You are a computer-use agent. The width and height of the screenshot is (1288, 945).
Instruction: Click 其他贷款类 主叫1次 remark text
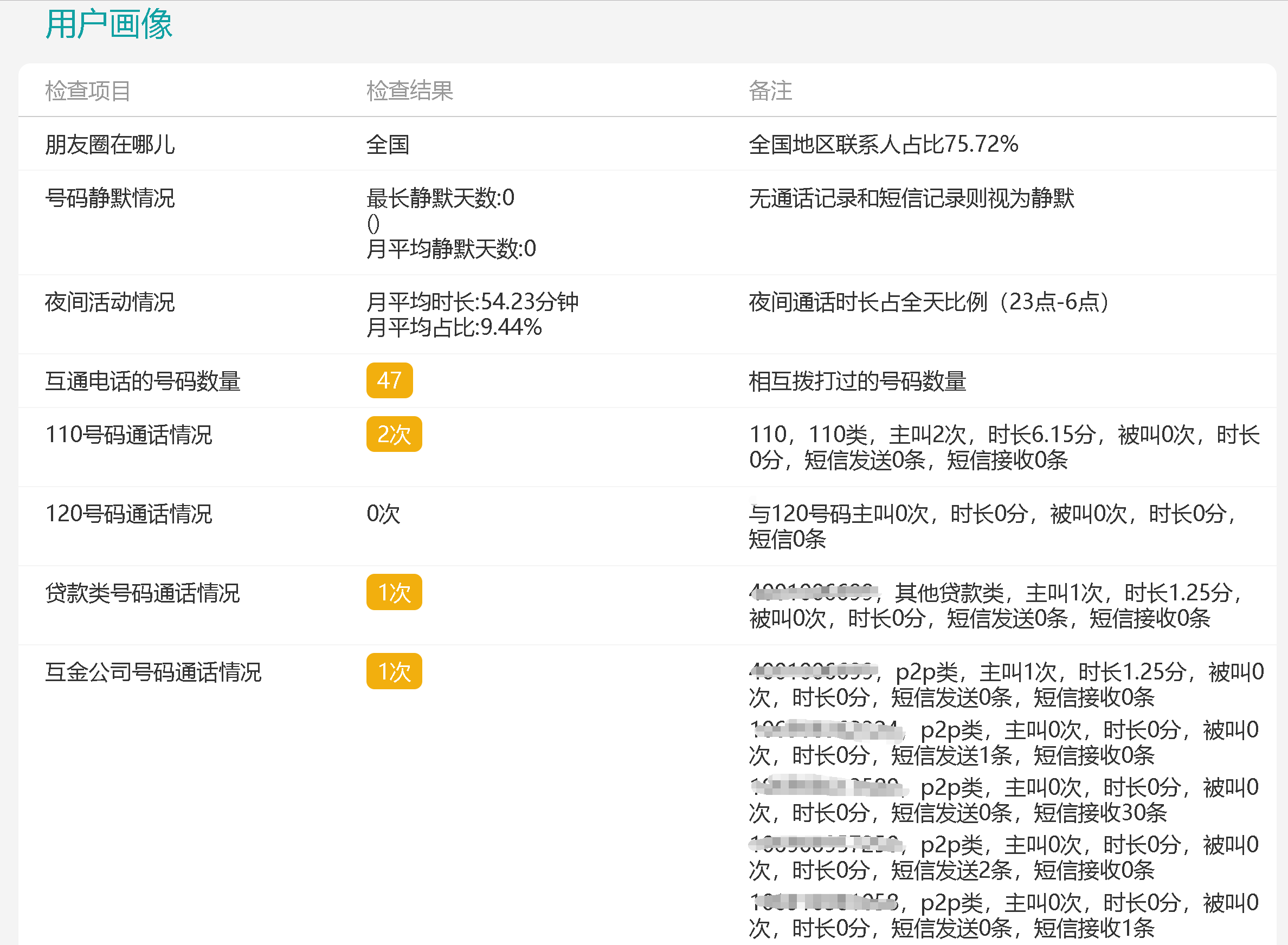click(x=996, y=605)
